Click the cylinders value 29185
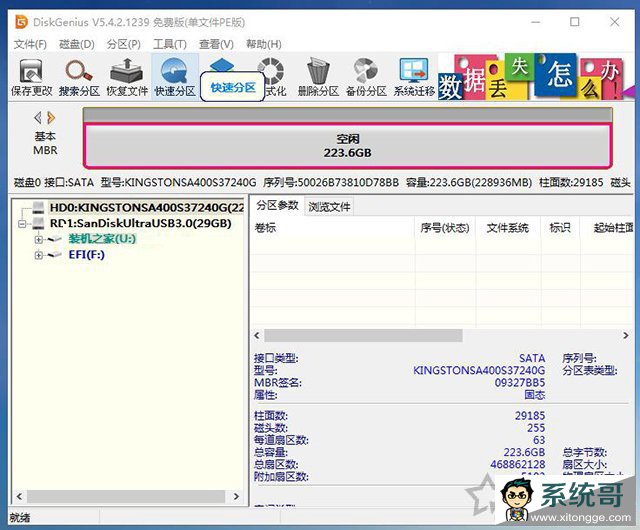This screenshot has height=530, width=640. pyautogui.click(x=530, y=416)
